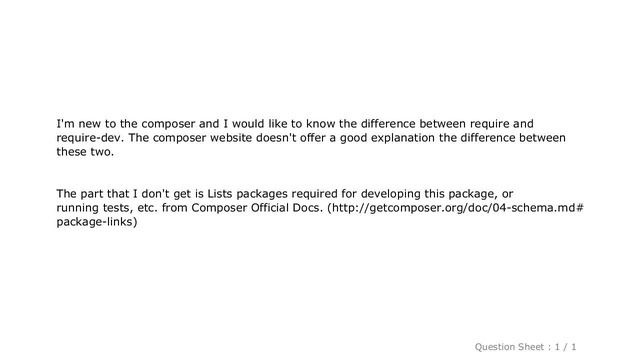Viewport: 640px width, 360px height.
Task: Click the words 'require and' ending first line
Action: point(502,124)
